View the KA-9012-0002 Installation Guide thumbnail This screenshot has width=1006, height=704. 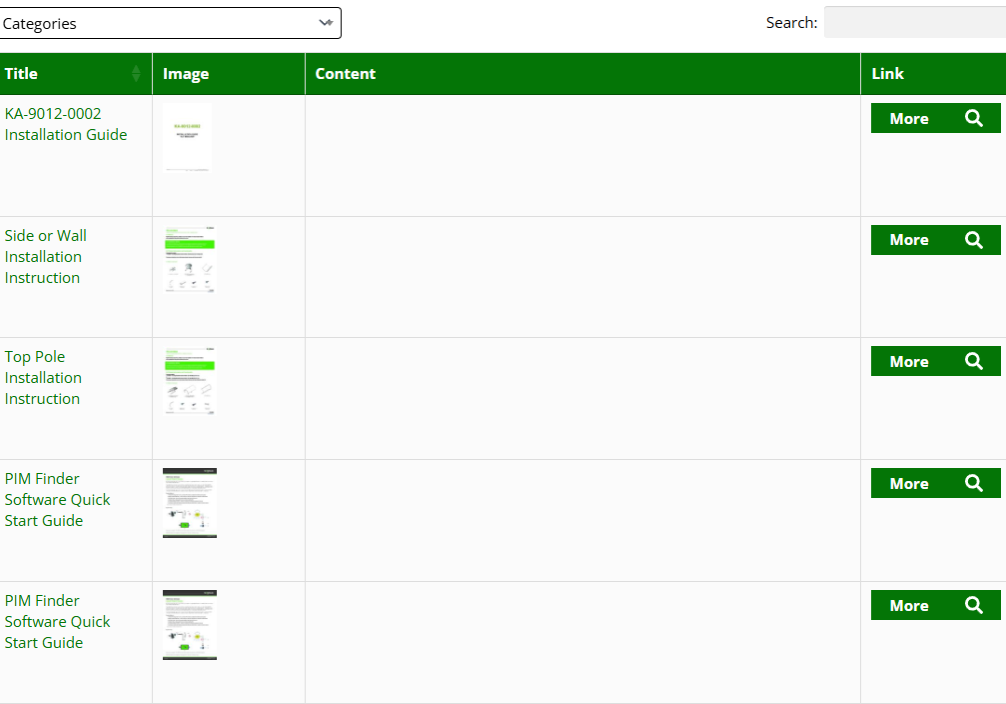click(187, 138)
